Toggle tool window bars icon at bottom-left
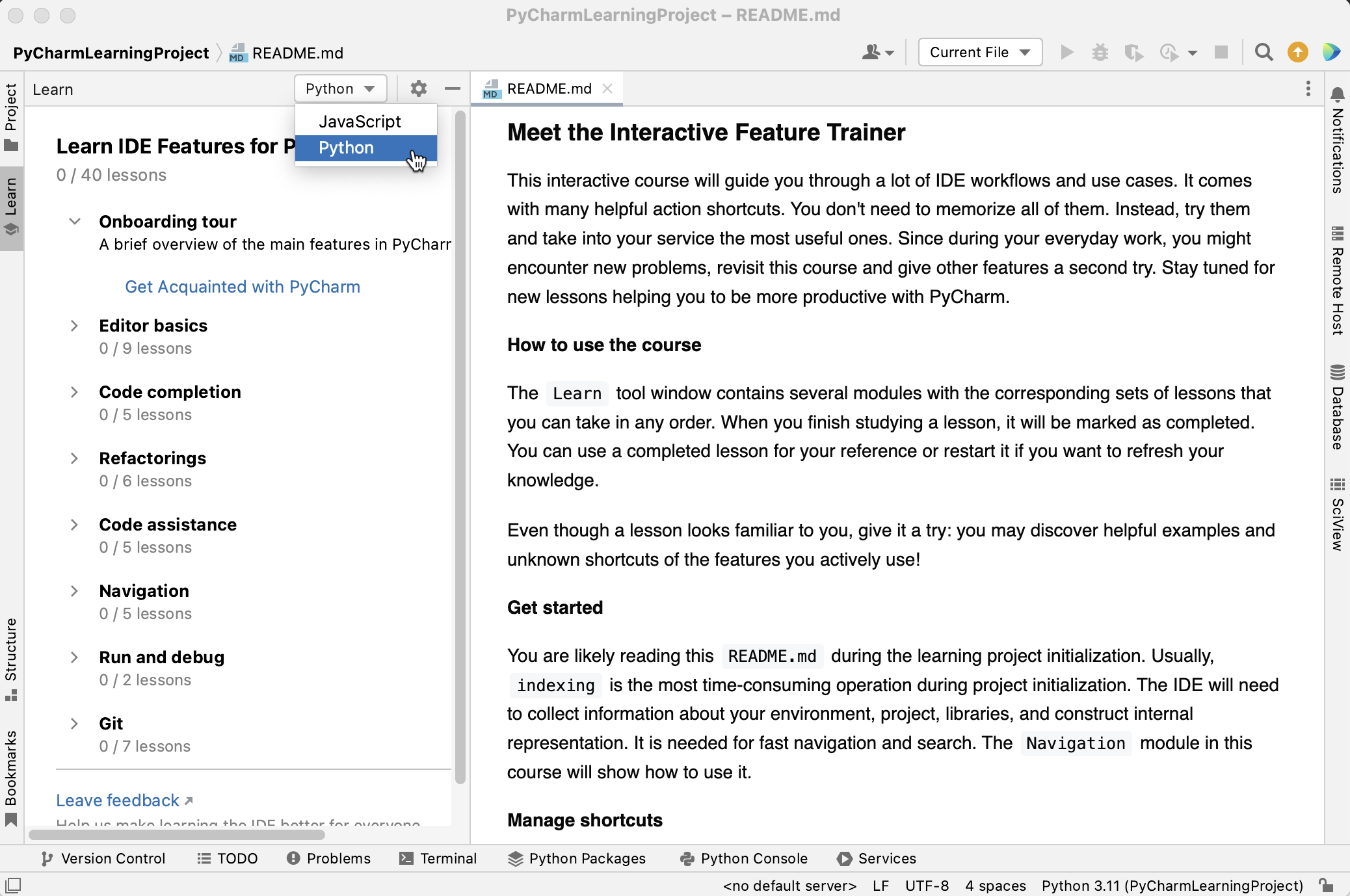The width and height of the screenshot is (1350, 896). click(x=13, y=885)
